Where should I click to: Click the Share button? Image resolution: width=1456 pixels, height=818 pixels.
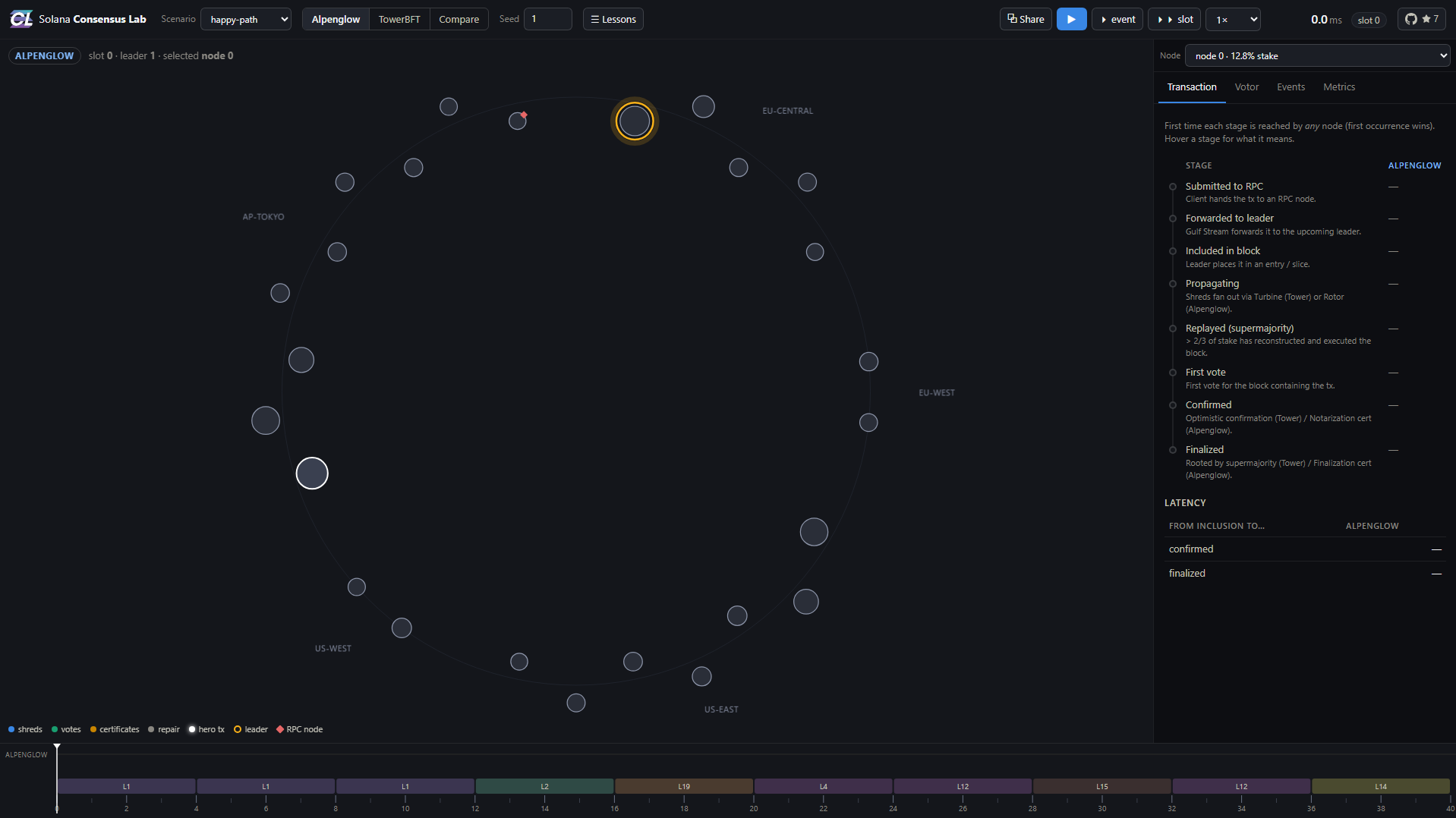(1026, 19)
